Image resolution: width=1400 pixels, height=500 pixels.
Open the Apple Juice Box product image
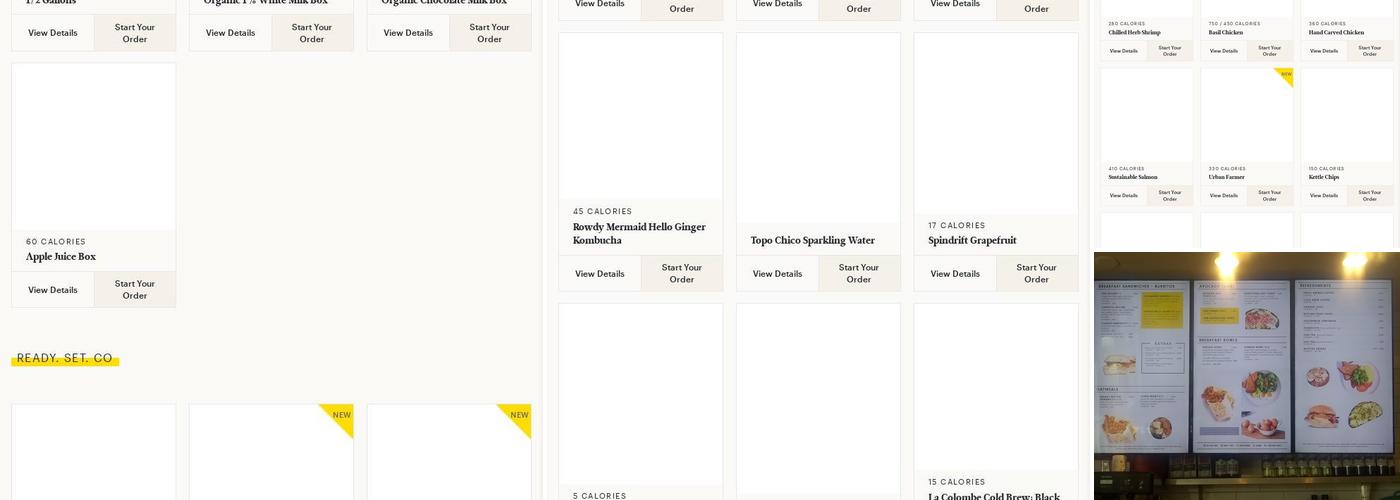click(x=94, y=147)
